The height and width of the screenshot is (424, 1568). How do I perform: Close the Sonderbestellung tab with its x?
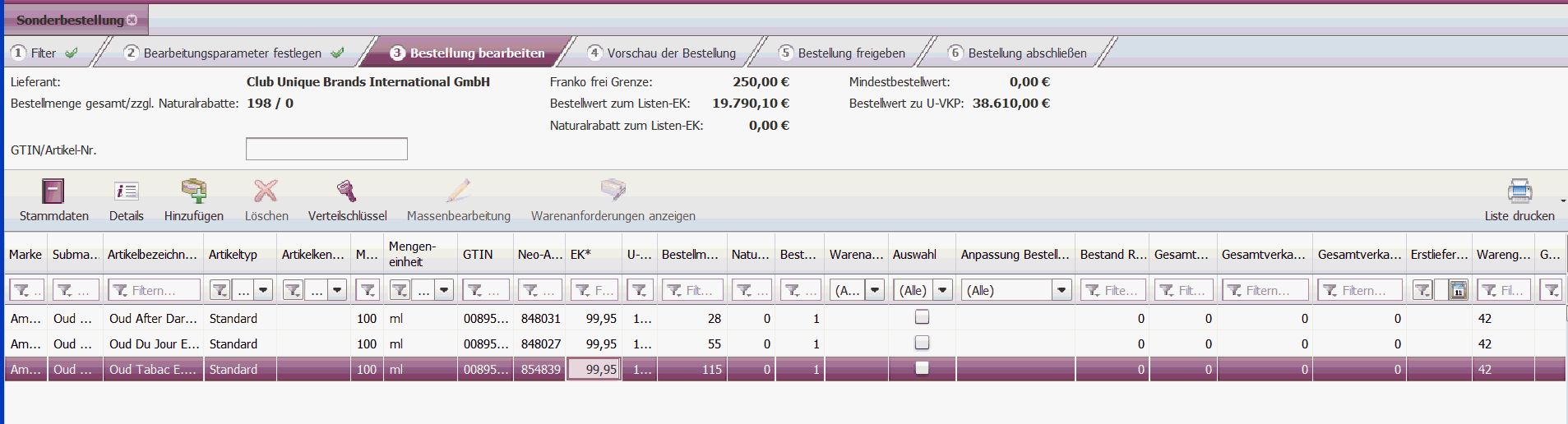[x=132, y=20]
